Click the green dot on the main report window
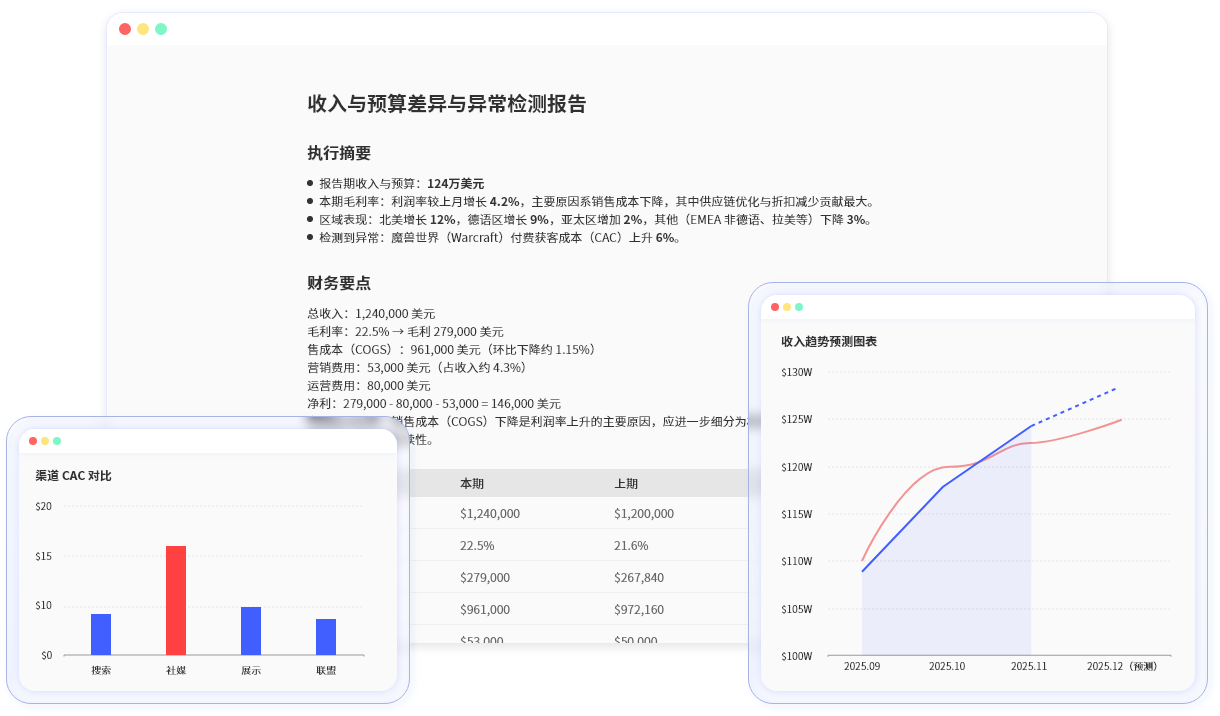The width and height of the screenshot is (1220, 716). 158,29
